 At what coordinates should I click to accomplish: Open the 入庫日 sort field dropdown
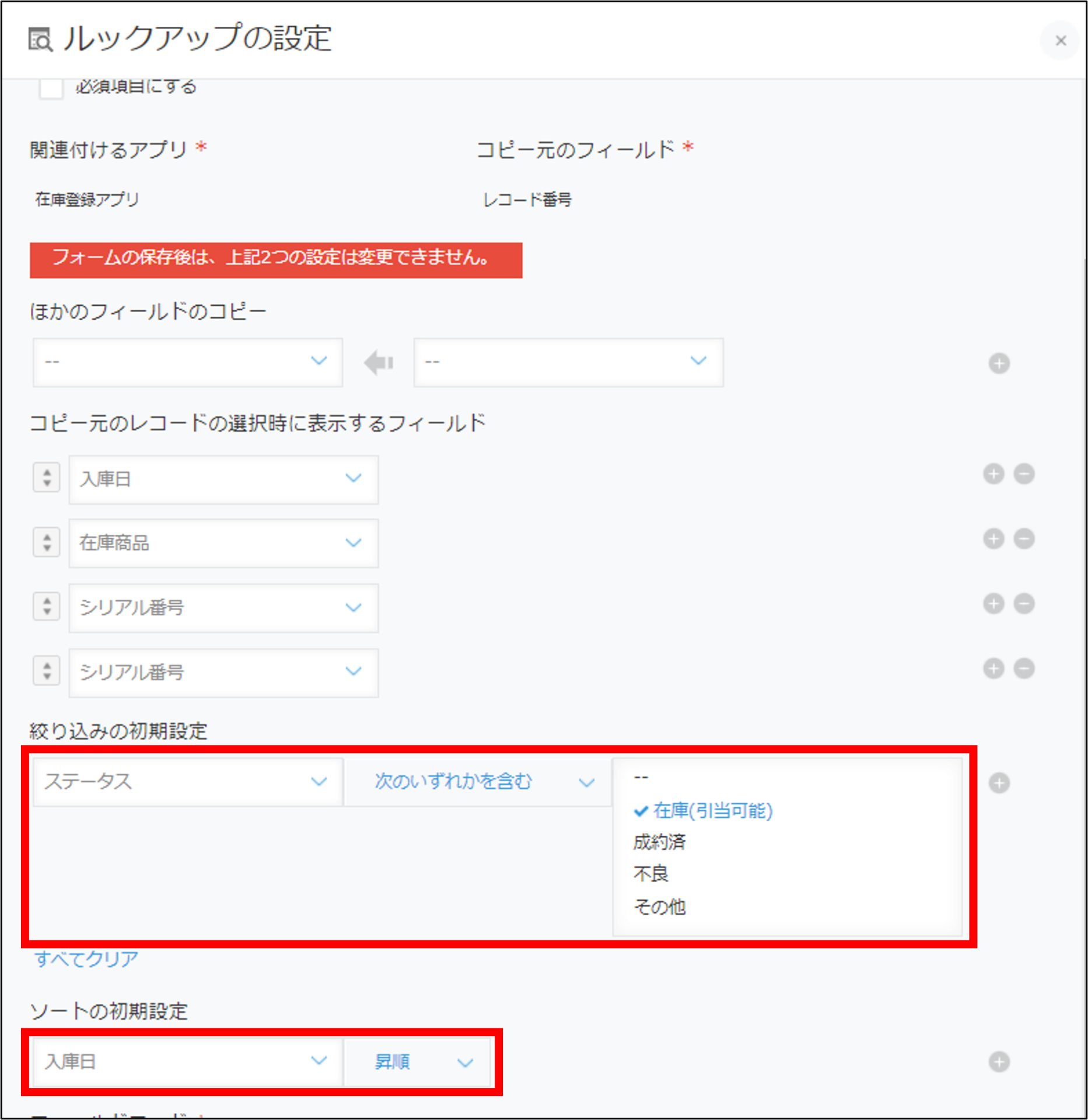pyautogui.click(x=187, y=1062)
